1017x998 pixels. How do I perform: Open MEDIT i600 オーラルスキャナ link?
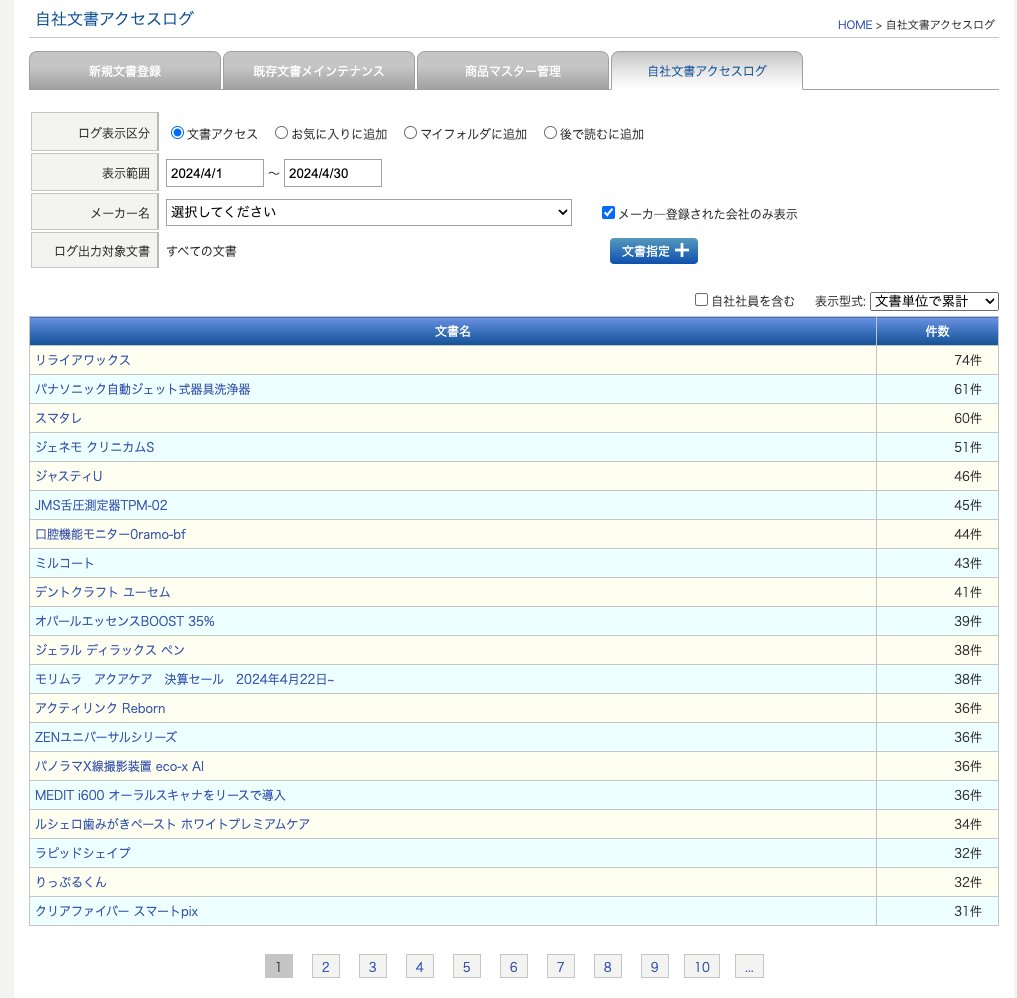160,795
